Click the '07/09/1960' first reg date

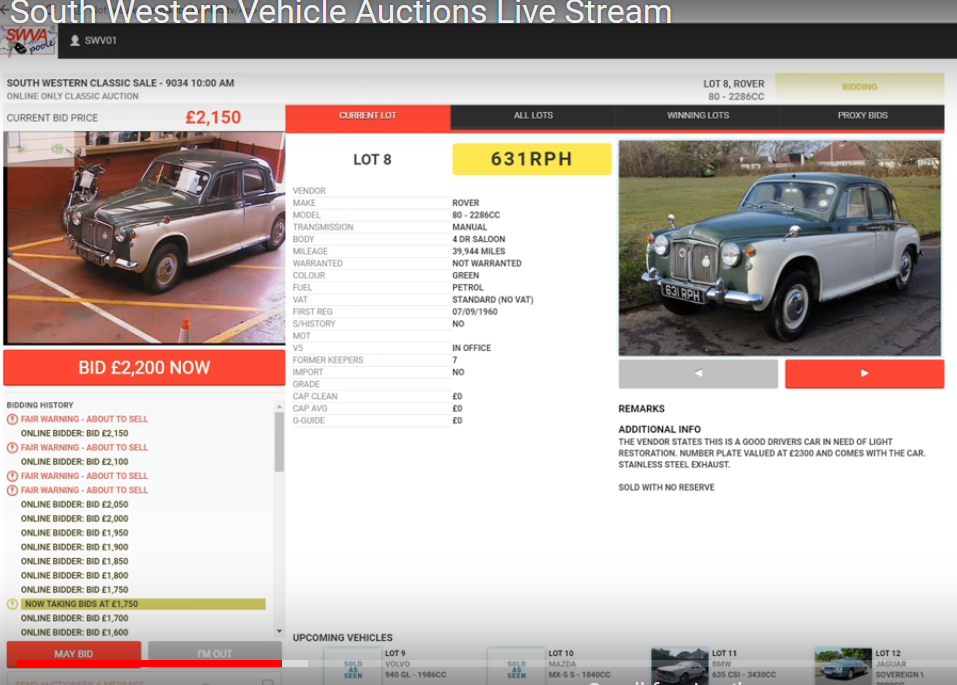[474, 312]
